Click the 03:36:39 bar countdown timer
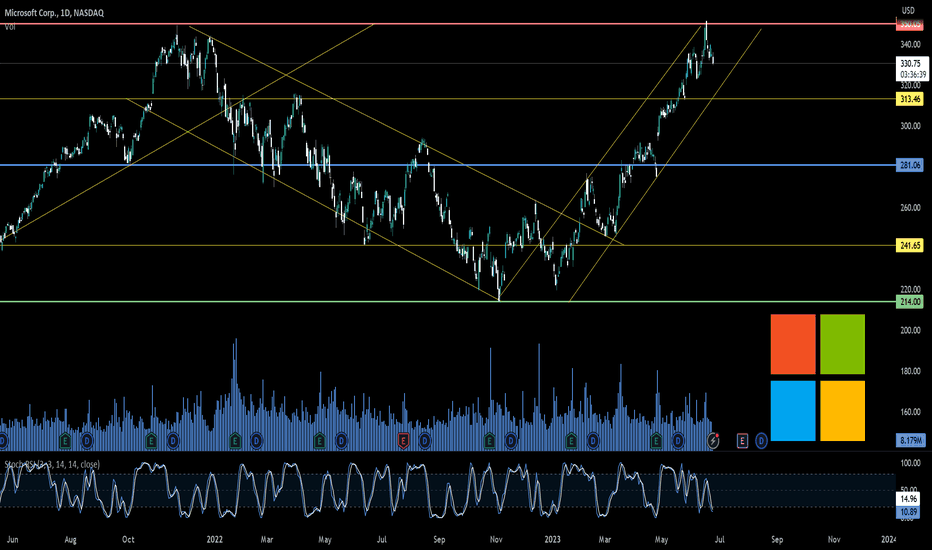Screen dimensions: 932x550 pyautogui.click(x=913, y=75)
